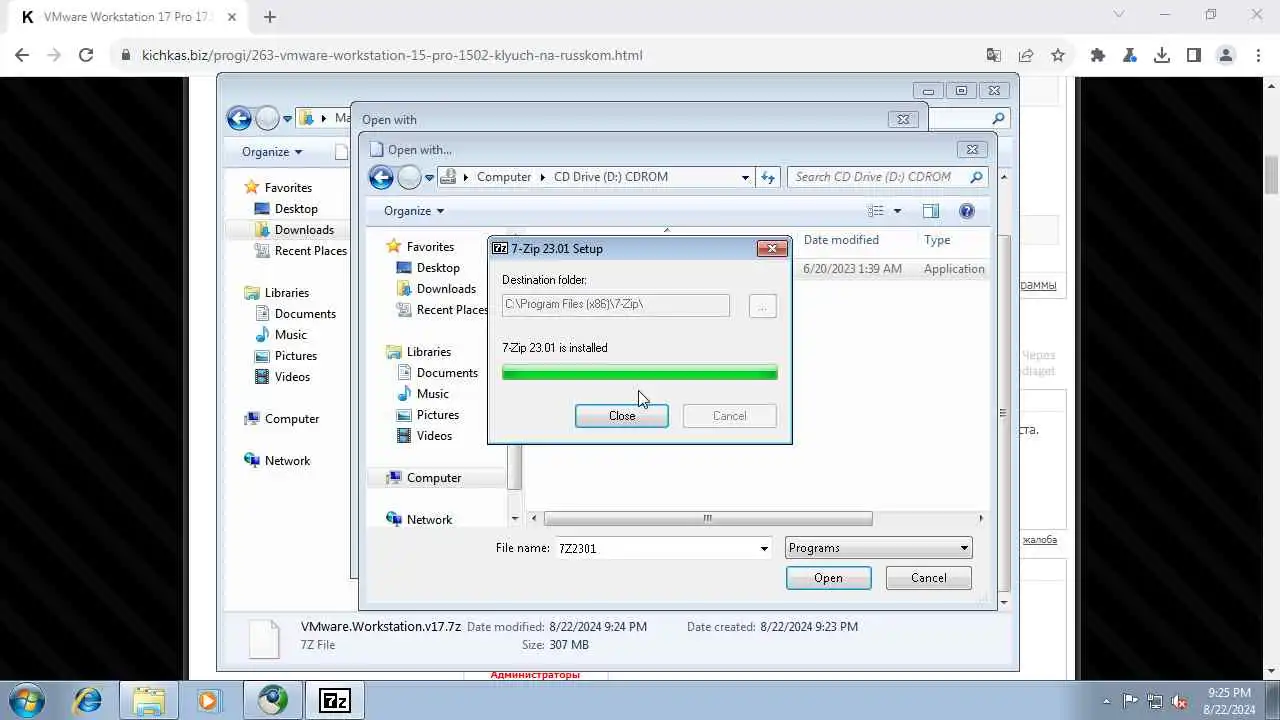Close the 7-Zip 23.01 Setup installer

point(621,416)
